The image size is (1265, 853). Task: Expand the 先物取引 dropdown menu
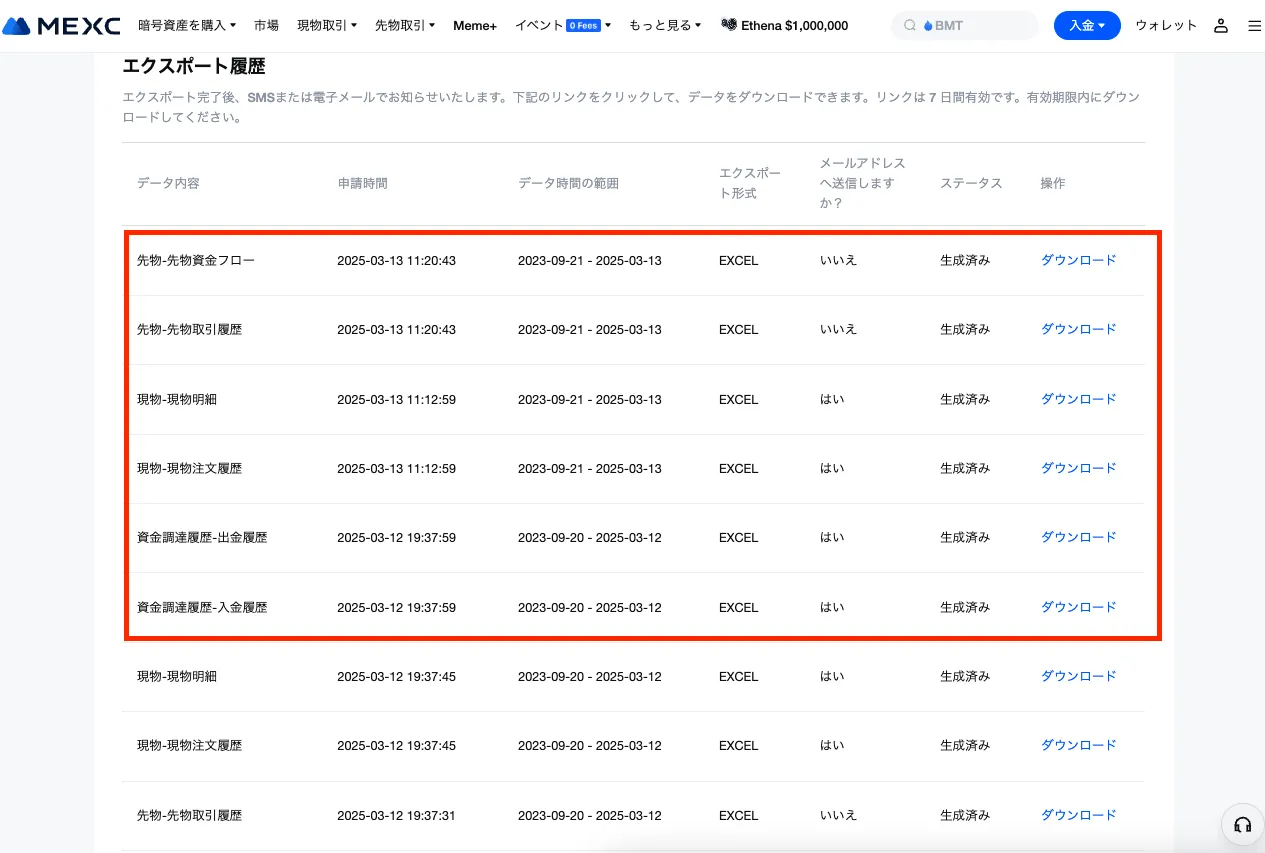coord(405,26)
